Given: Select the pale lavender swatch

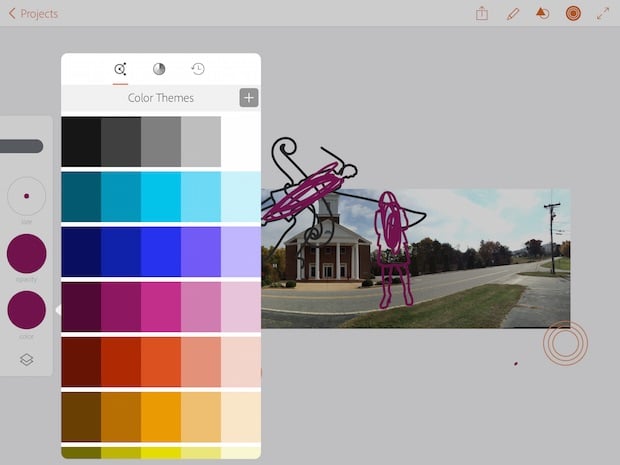Looking at the screenshot, I should tap(241, 251).
